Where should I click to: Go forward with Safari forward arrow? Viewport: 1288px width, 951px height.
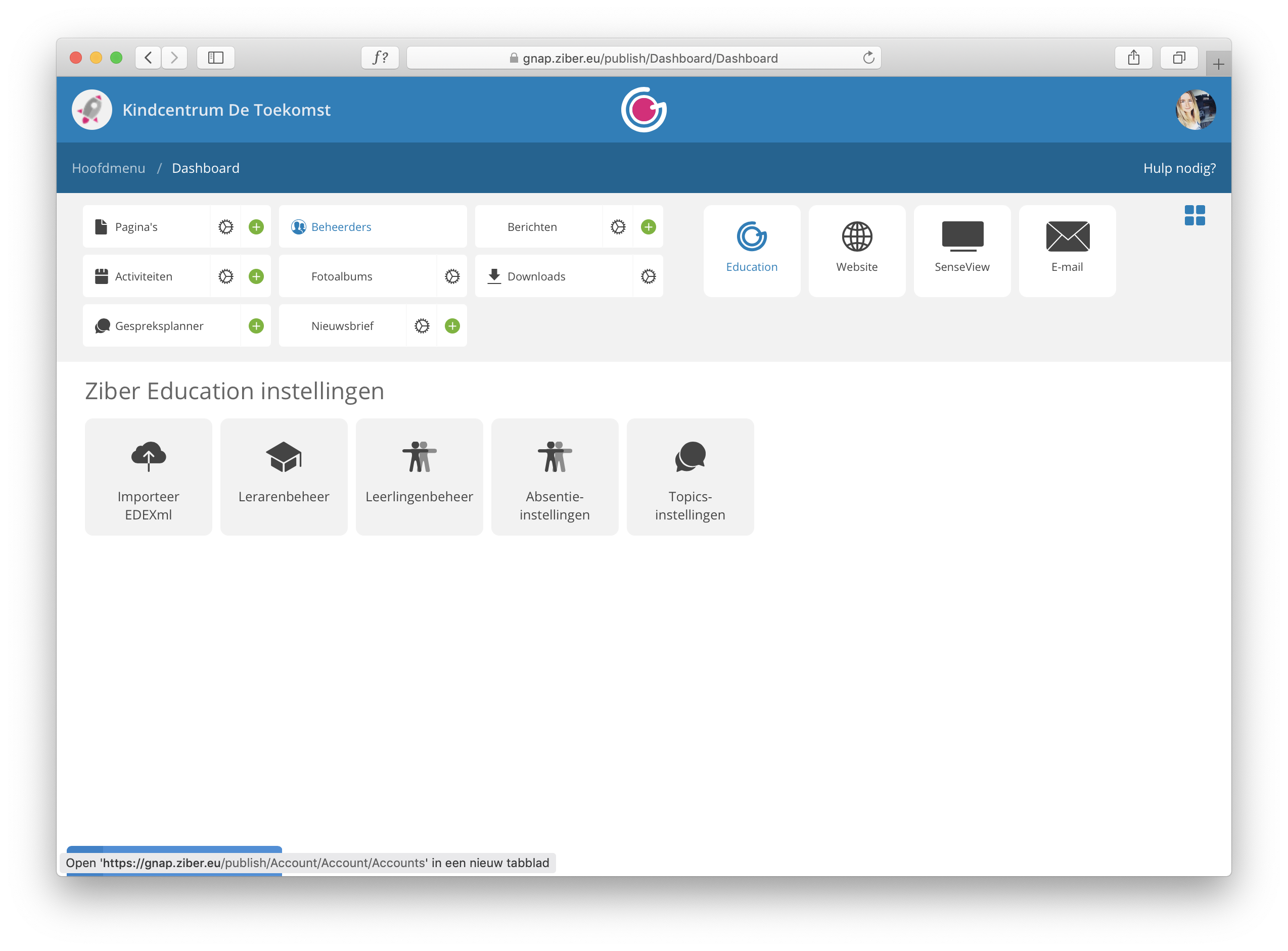174,58
